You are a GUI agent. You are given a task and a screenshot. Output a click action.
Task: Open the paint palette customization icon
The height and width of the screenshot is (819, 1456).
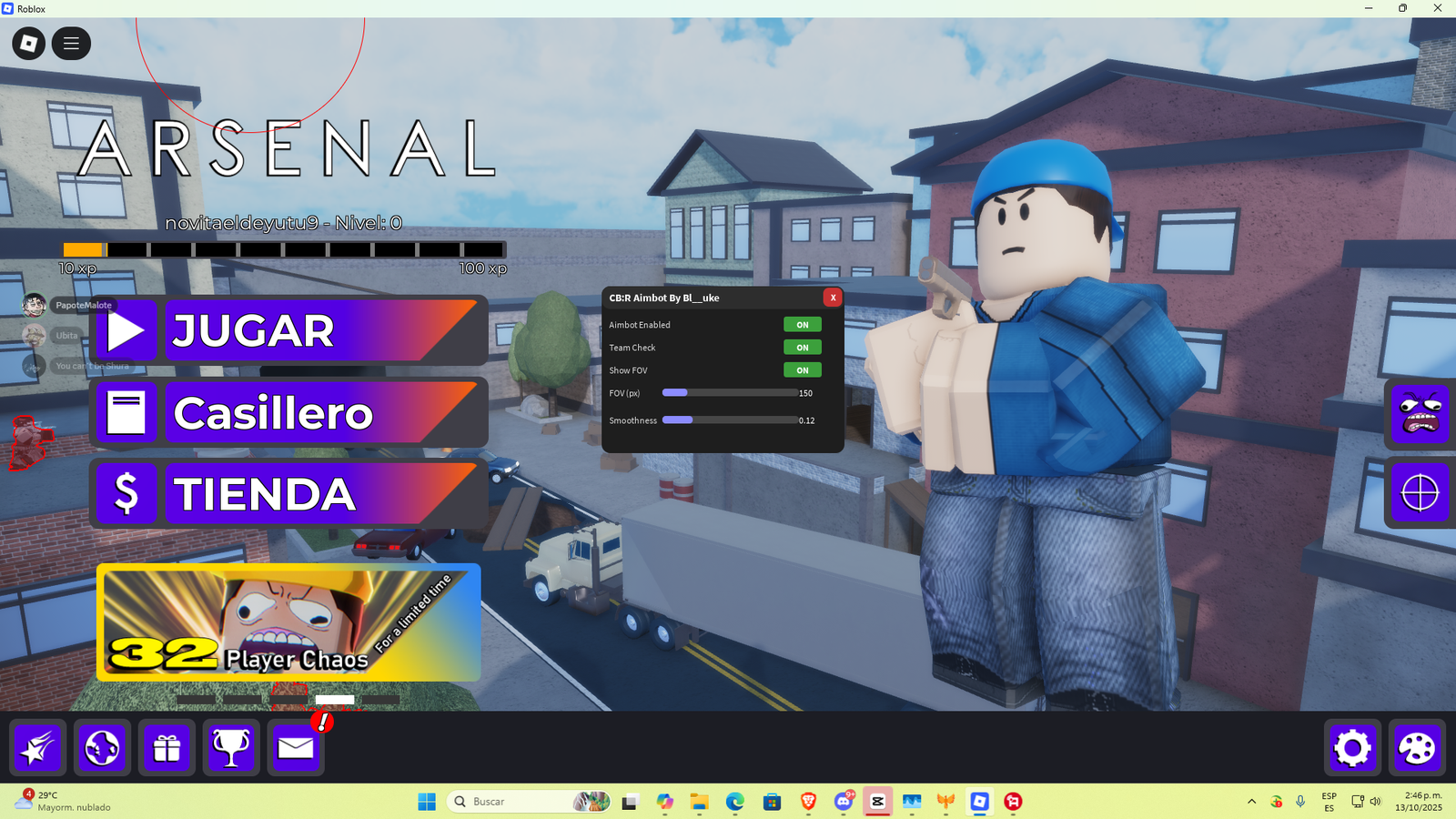1417,748
